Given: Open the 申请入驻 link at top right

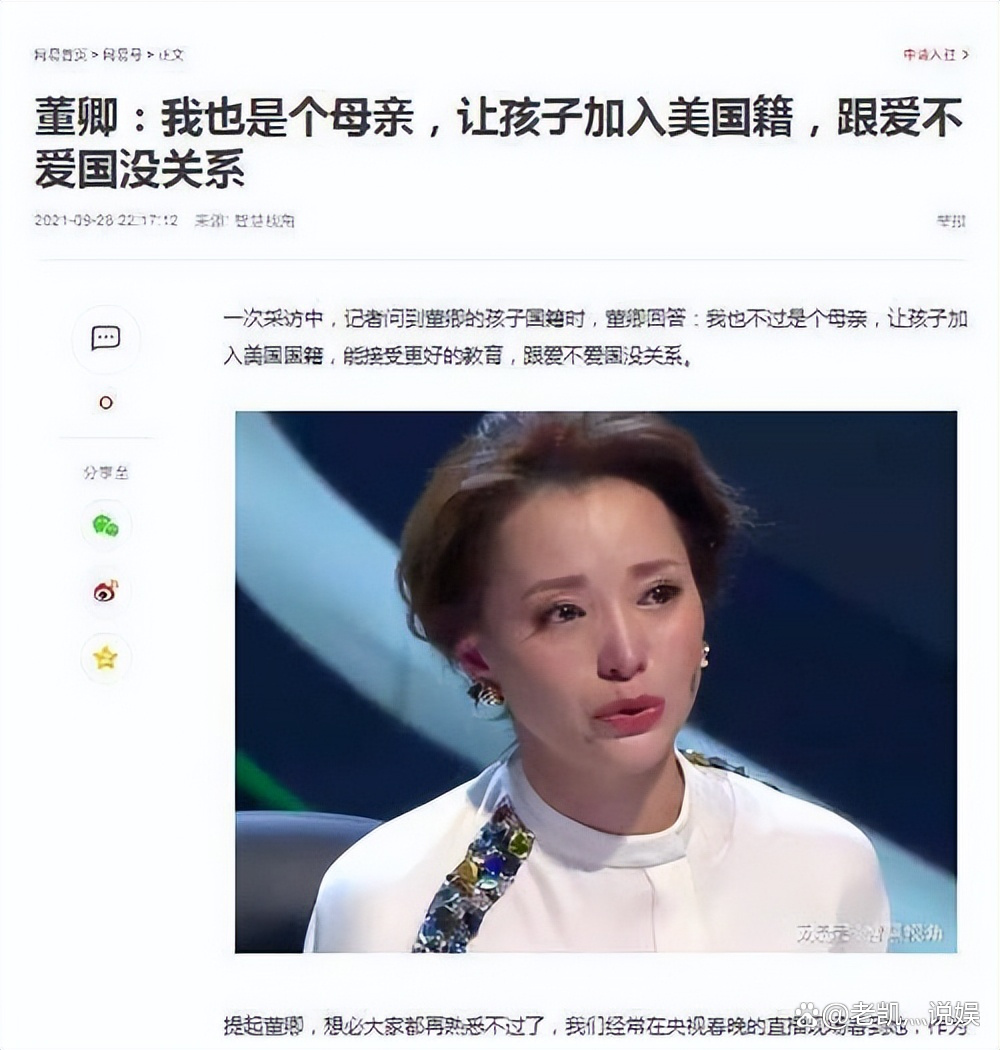Looking at the screenshot, I should tap(929, 55).
